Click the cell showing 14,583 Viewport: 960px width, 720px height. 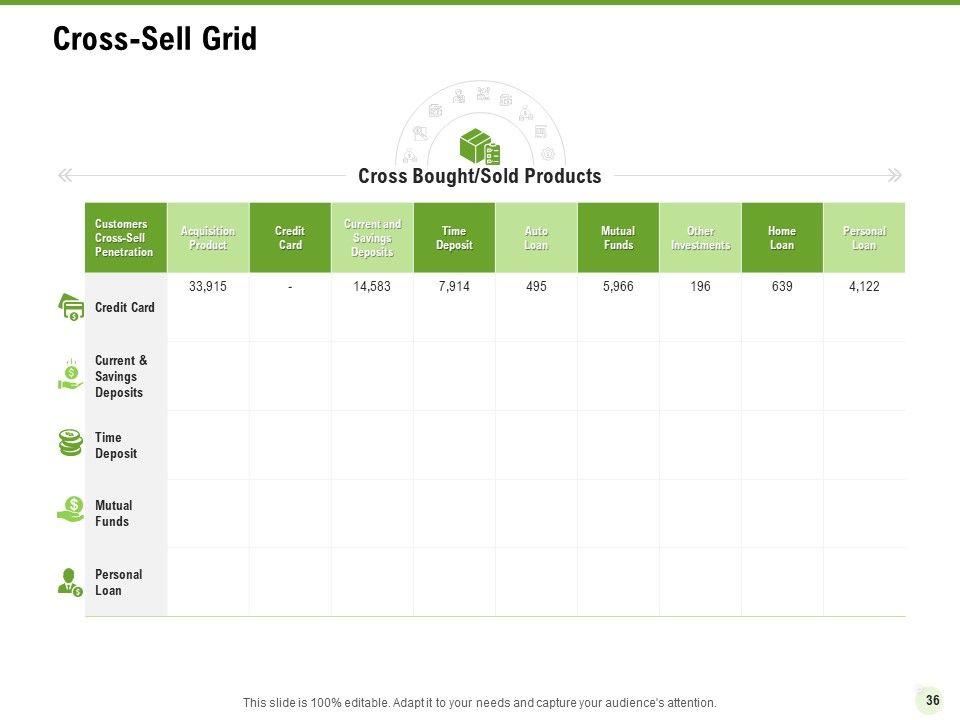(372, 287)
